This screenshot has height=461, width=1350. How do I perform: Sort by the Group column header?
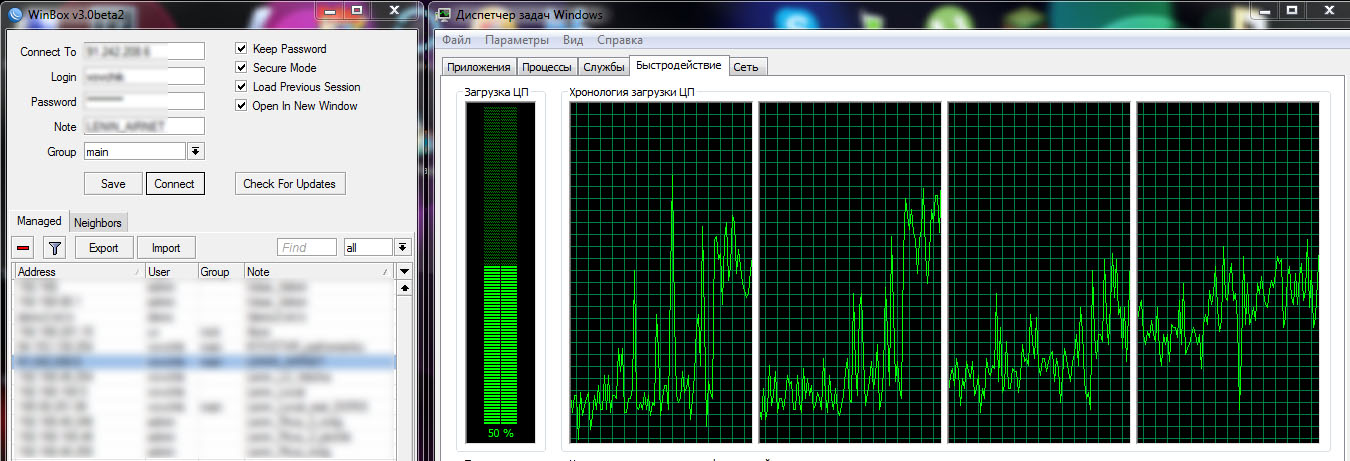pos(220,272)
